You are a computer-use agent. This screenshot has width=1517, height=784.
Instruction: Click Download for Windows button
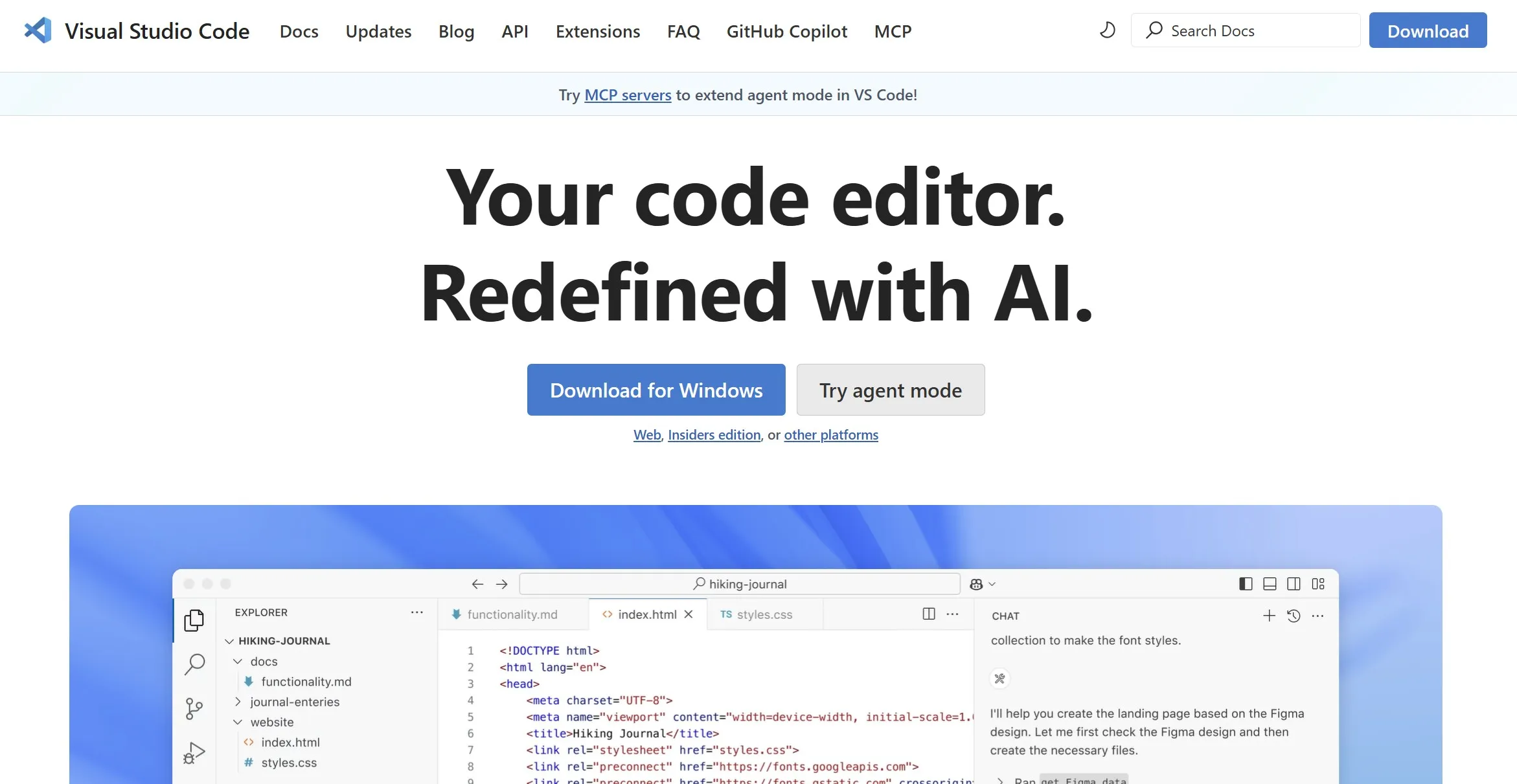(656, 390)
